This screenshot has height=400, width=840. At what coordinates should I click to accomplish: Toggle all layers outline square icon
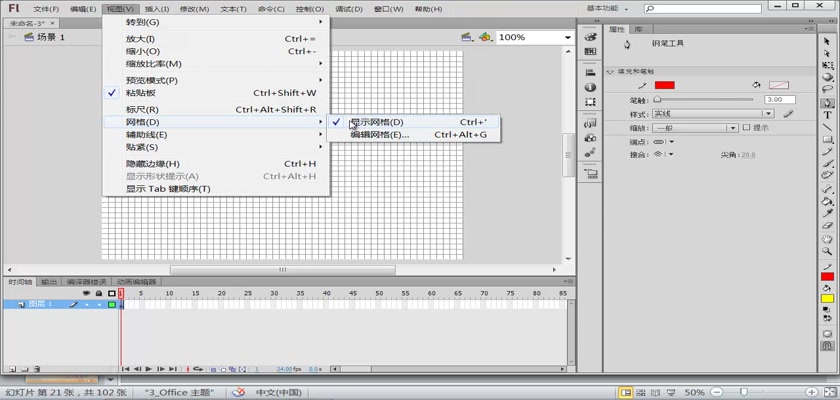(x=111, y=293)
